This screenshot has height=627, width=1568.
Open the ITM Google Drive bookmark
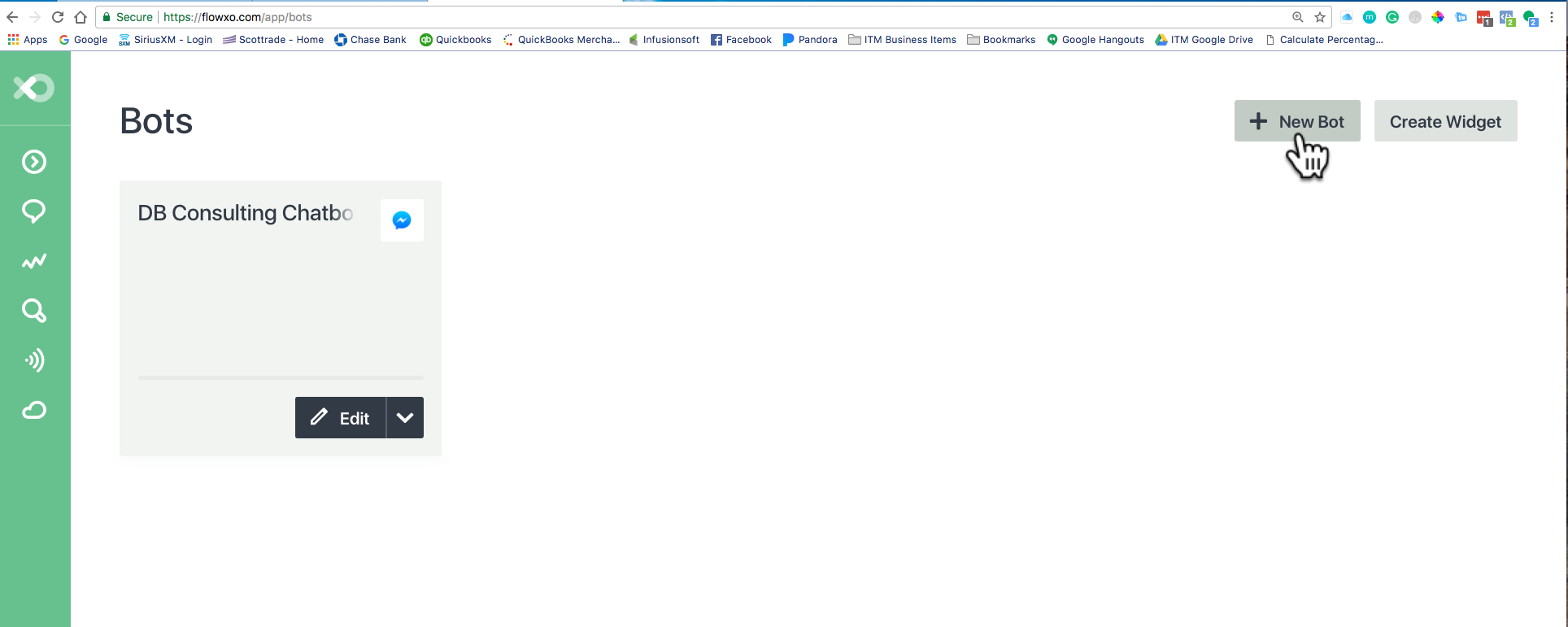point(1204,39)
